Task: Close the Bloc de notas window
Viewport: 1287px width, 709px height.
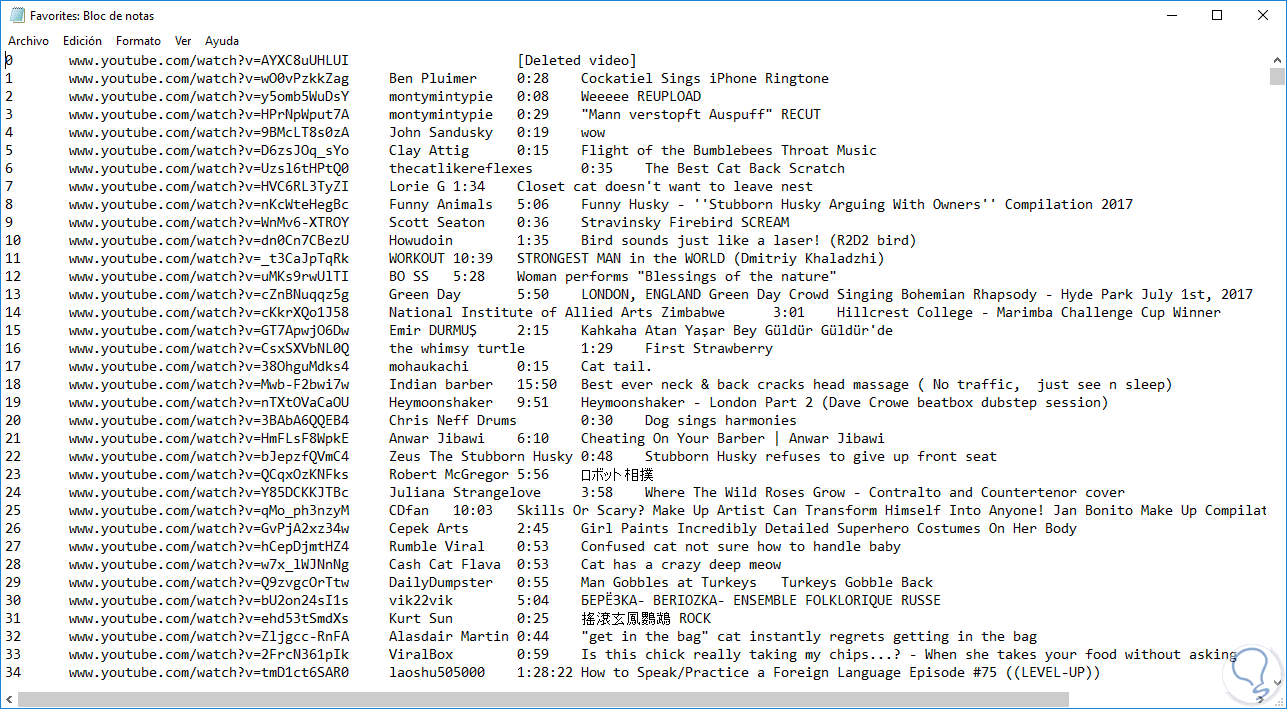Action: coord(1263,15)
